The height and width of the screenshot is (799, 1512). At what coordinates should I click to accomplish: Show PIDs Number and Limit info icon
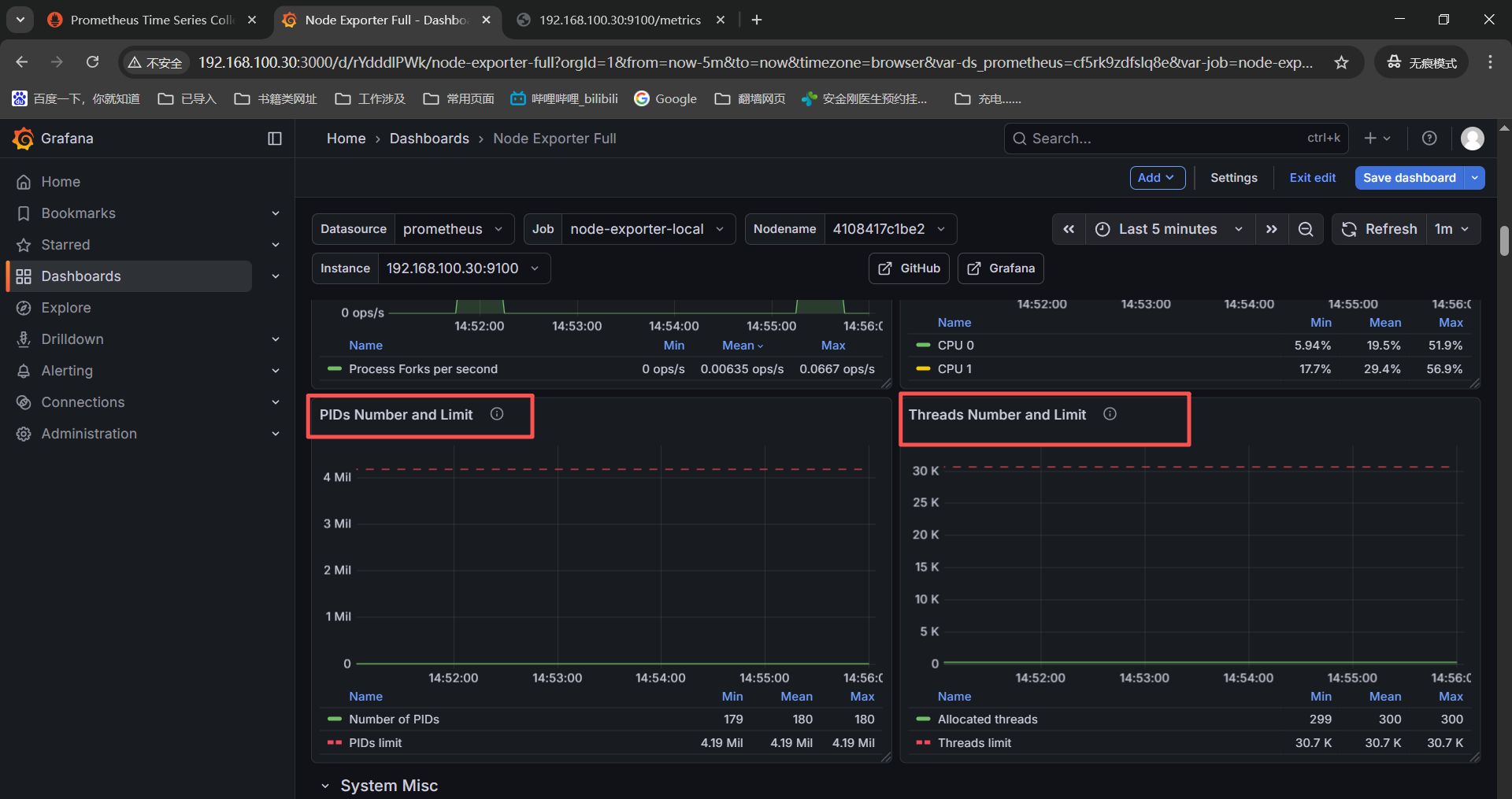point(497,414)
